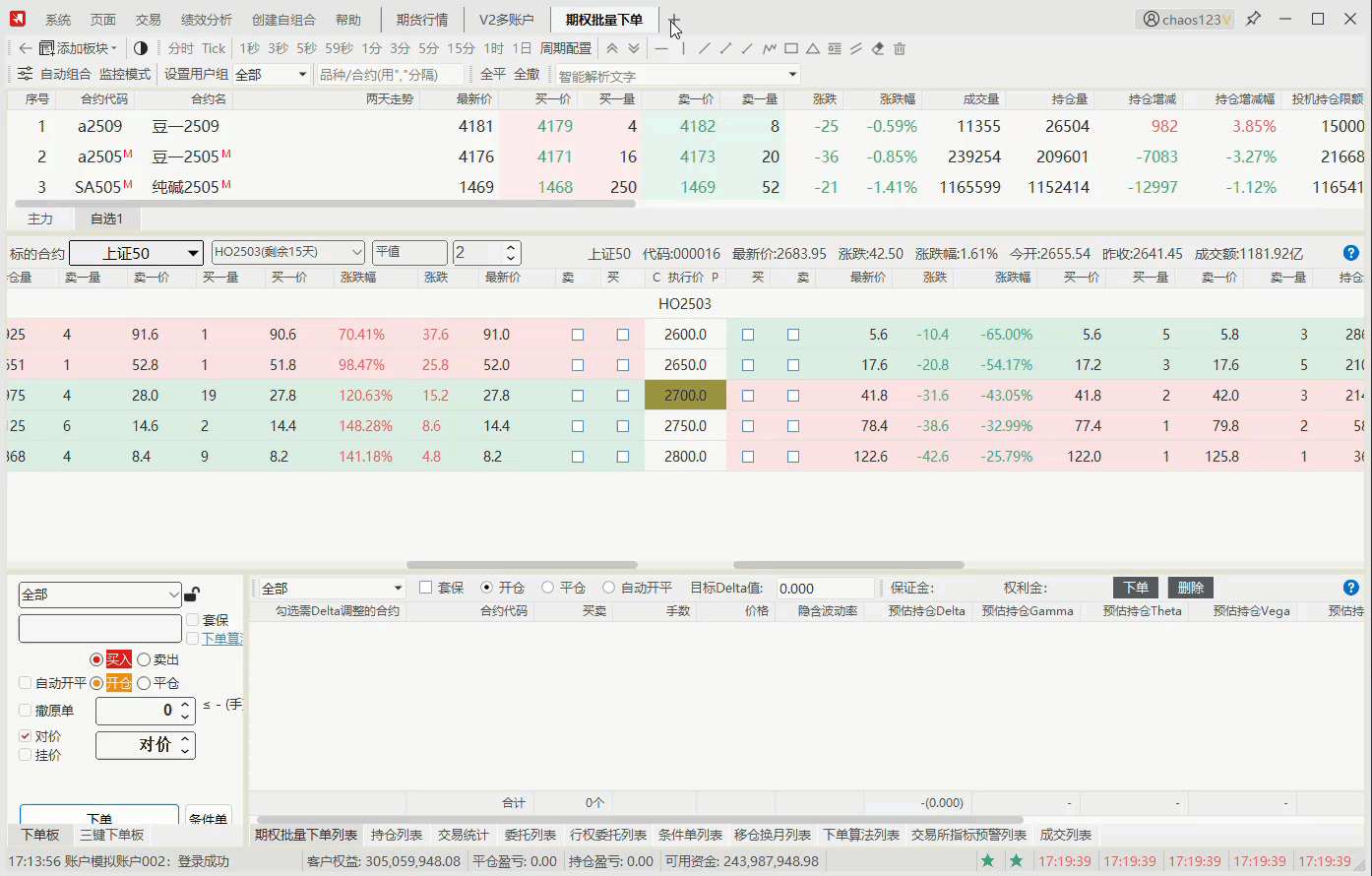Click the trash delete icon in toolbar
This screenshot has height=876, width=1372.
(x=900, y=48)
